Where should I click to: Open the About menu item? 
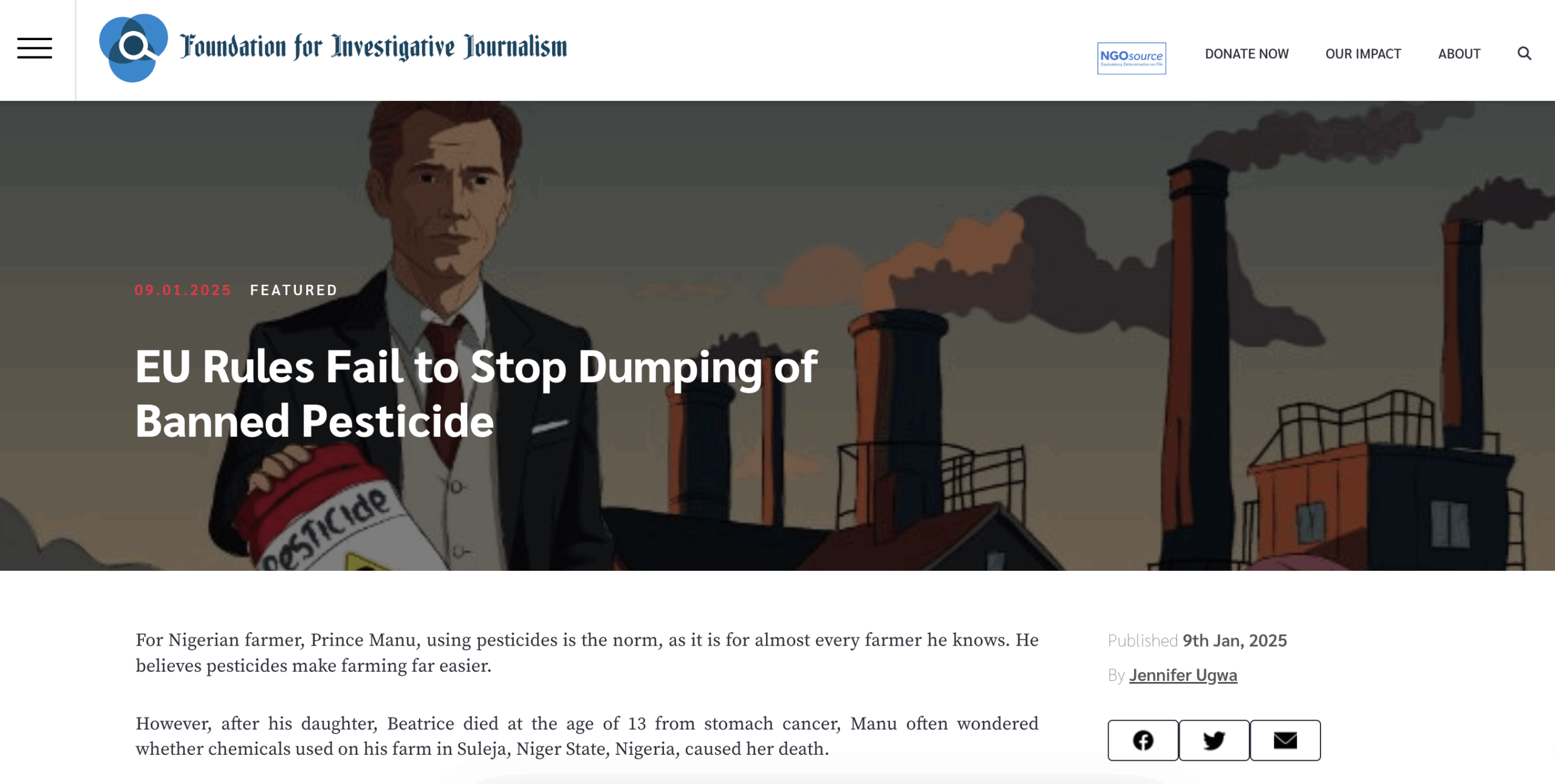click(1459, 53)
